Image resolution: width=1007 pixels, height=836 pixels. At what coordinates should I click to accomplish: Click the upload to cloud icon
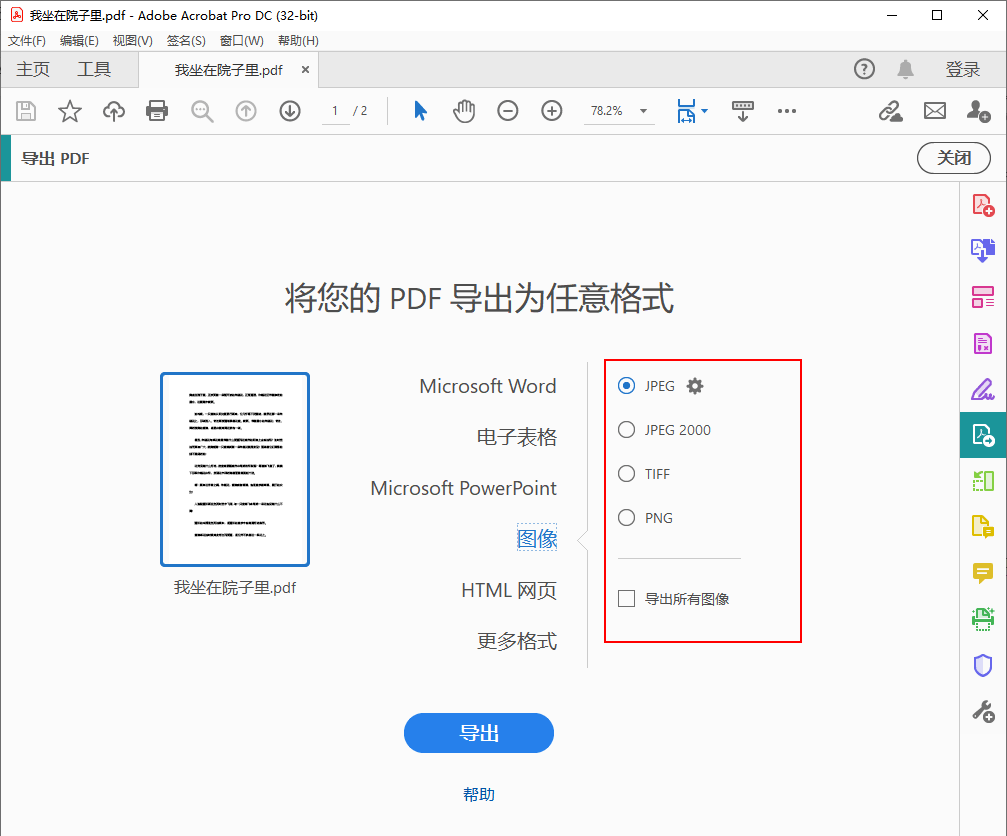[114, 111]
